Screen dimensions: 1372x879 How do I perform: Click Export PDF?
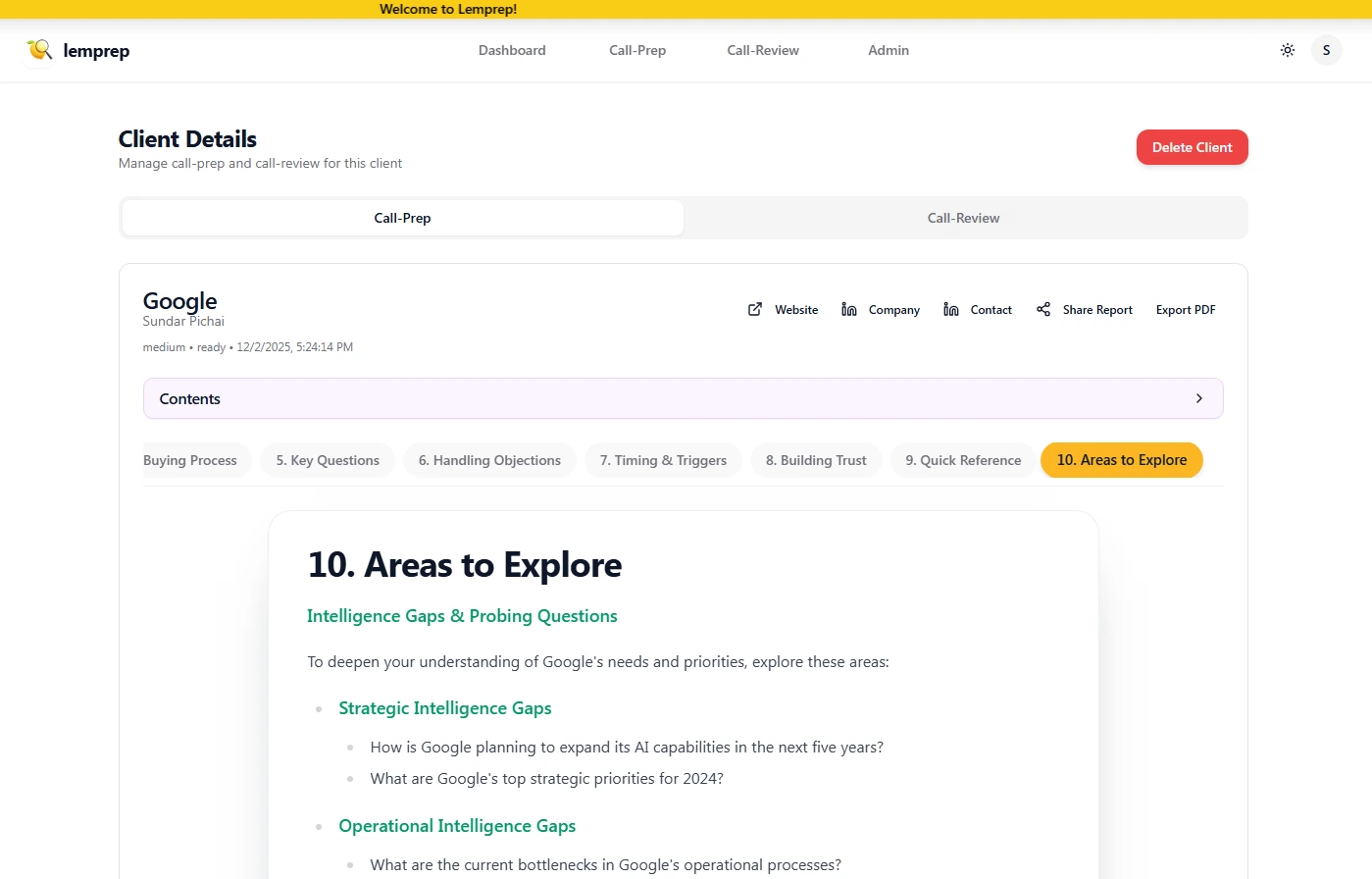pos(1185,310)
